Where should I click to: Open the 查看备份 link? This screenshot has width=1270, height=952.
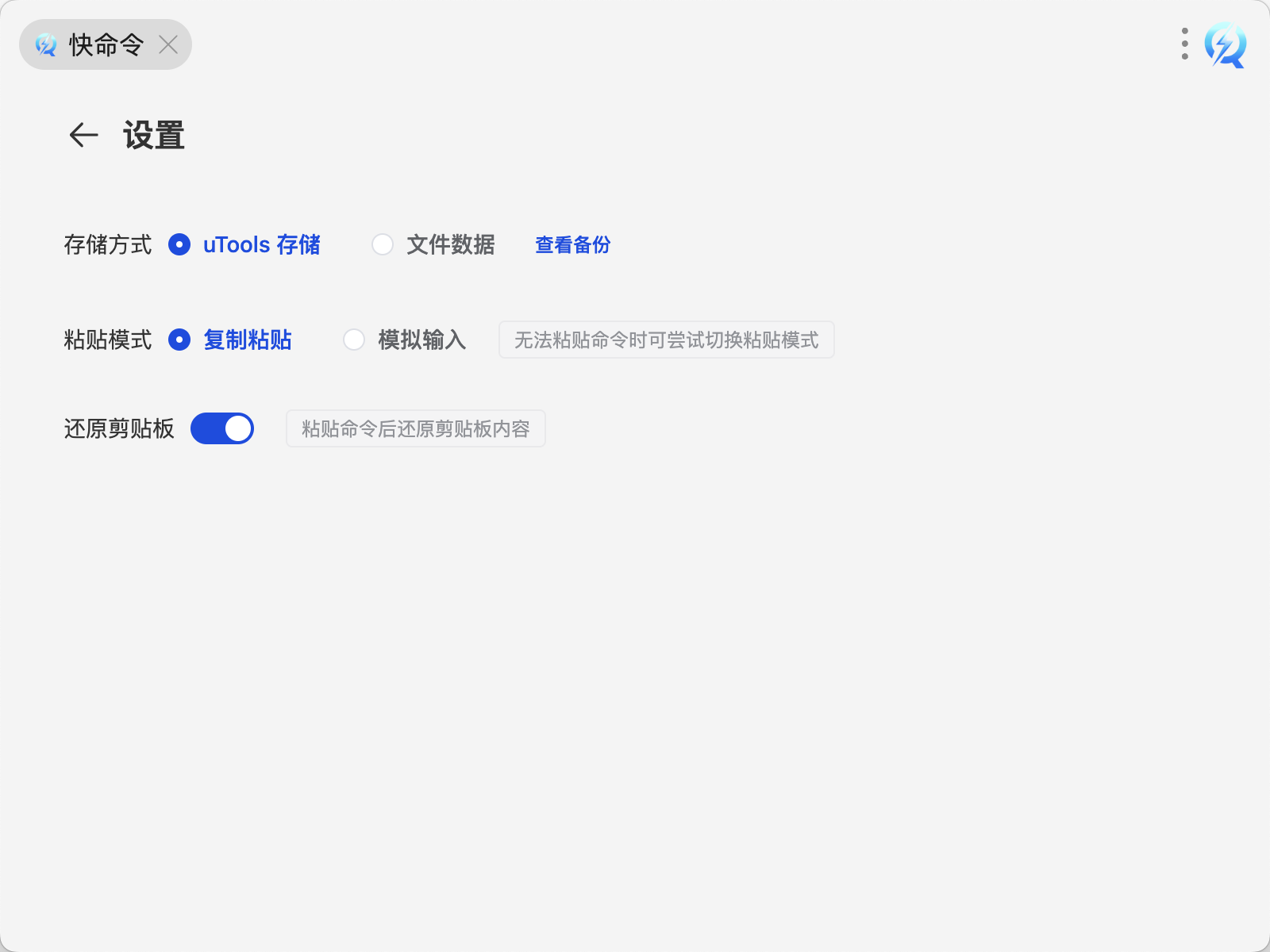pos(572,244)
